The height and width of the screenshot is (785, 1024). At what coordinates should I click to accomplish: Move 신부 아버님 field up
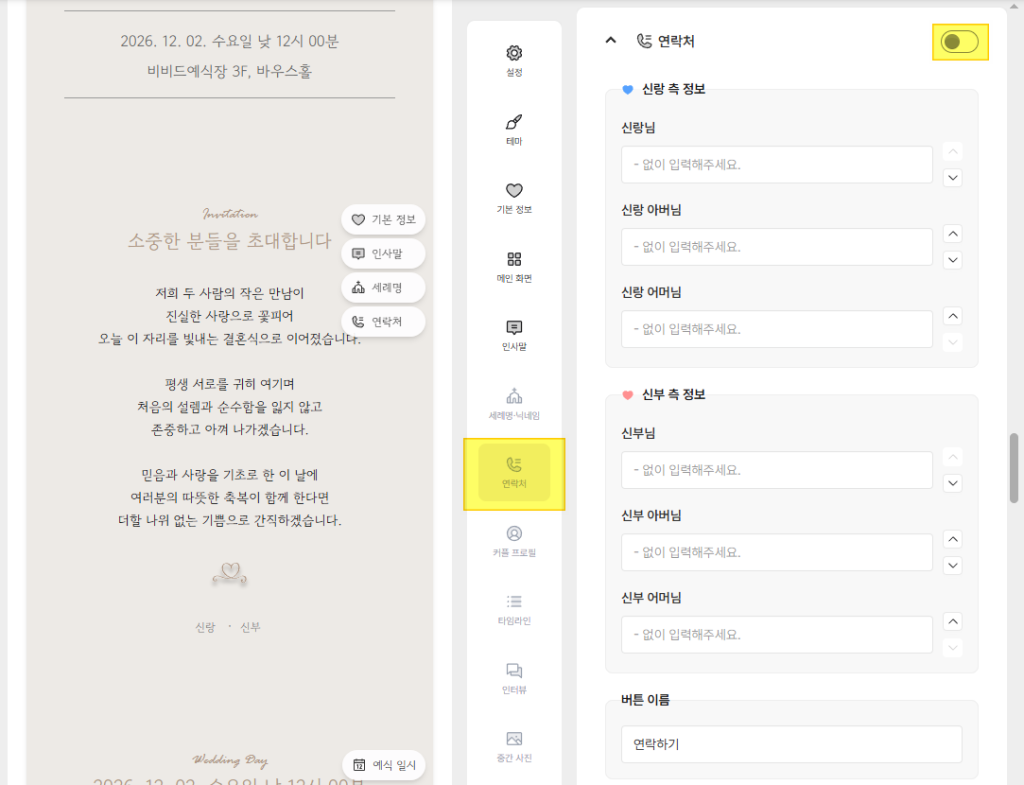click(953, 539)
